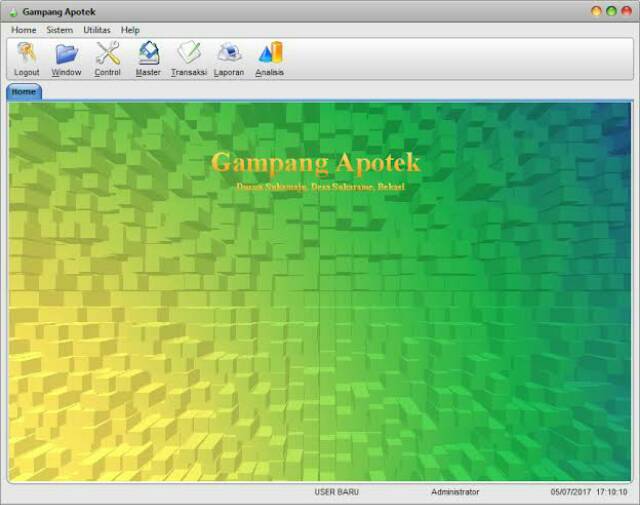The width and height of the screenshot is (640, 505).
Task: Click the Gampang Apotek title bar app icon
Action: (x=12, y=12)
